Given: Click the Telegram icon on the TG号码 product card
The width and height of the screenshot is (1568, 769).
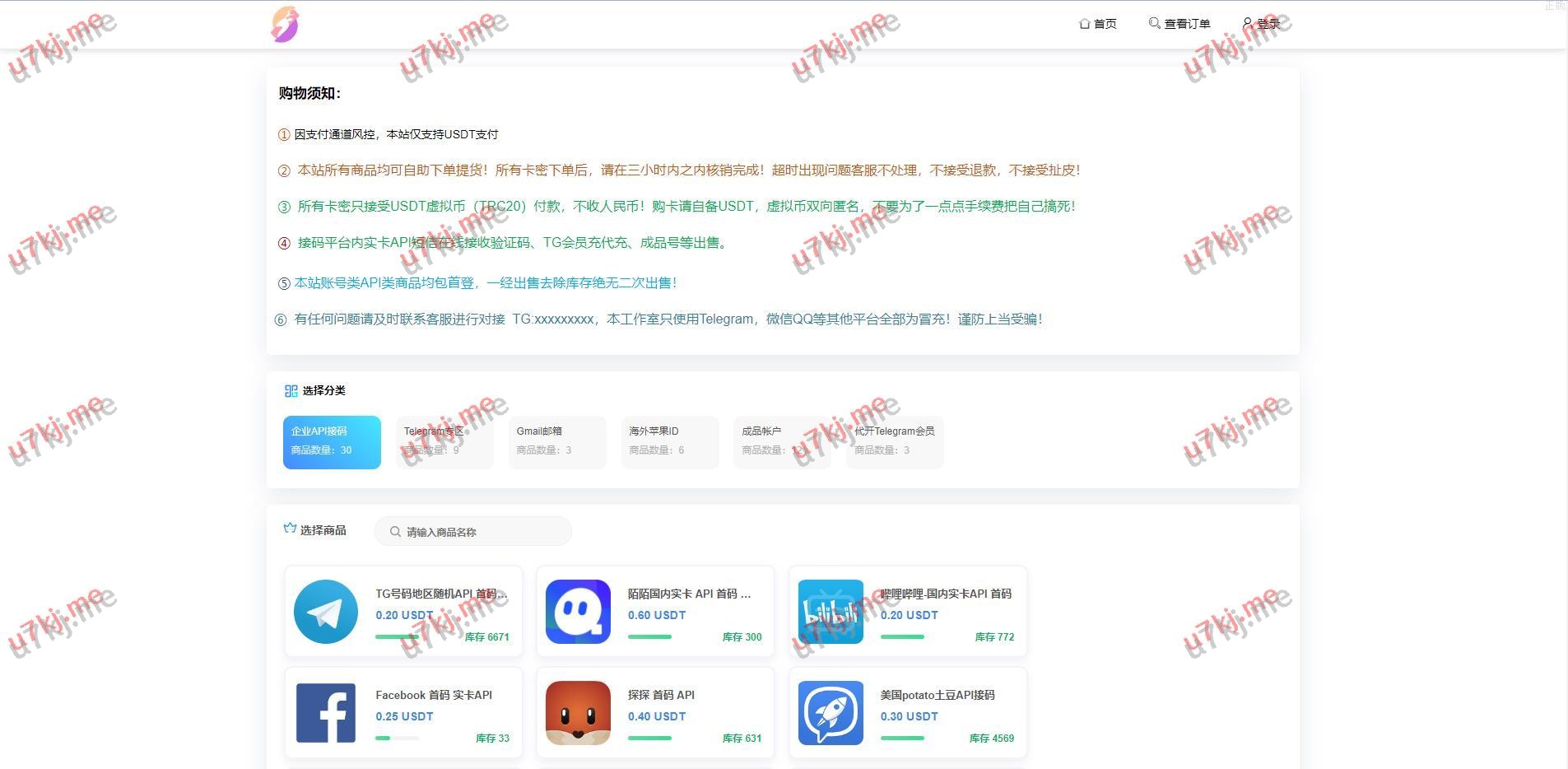Looking at the screenshot, I should click(x=325, y=612).
